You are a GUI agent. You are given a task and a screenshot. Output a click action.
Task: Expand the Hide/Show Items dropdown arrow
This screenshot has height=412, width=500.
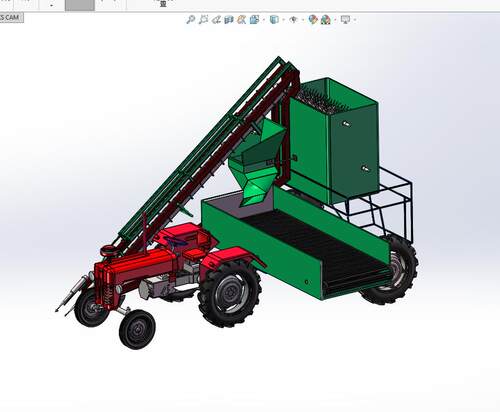click(x=303, y=20)
